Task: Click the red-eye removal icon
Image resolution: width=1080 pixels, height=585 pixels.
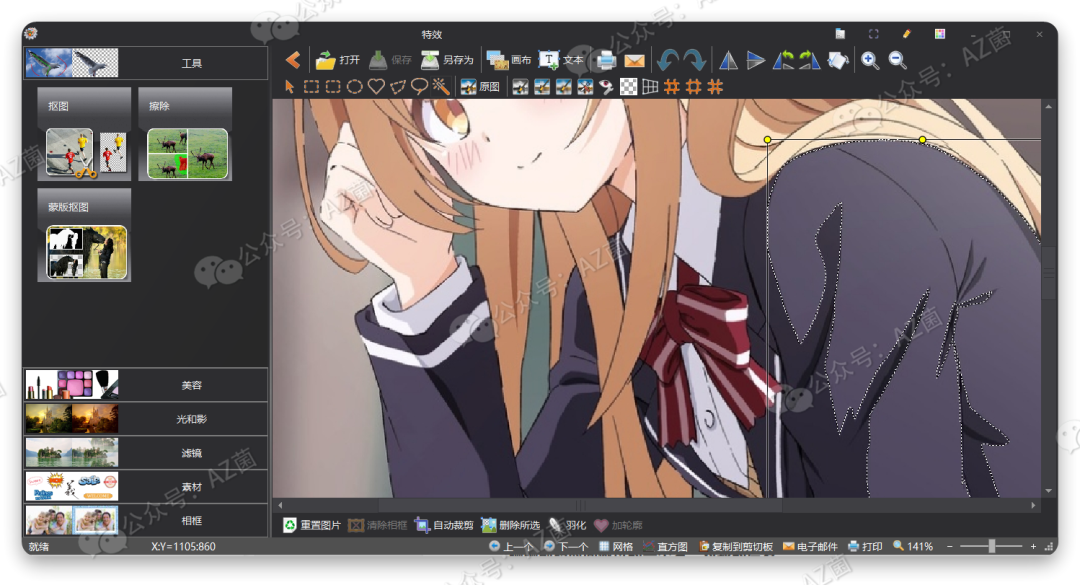Action: (x=606, y=87)
